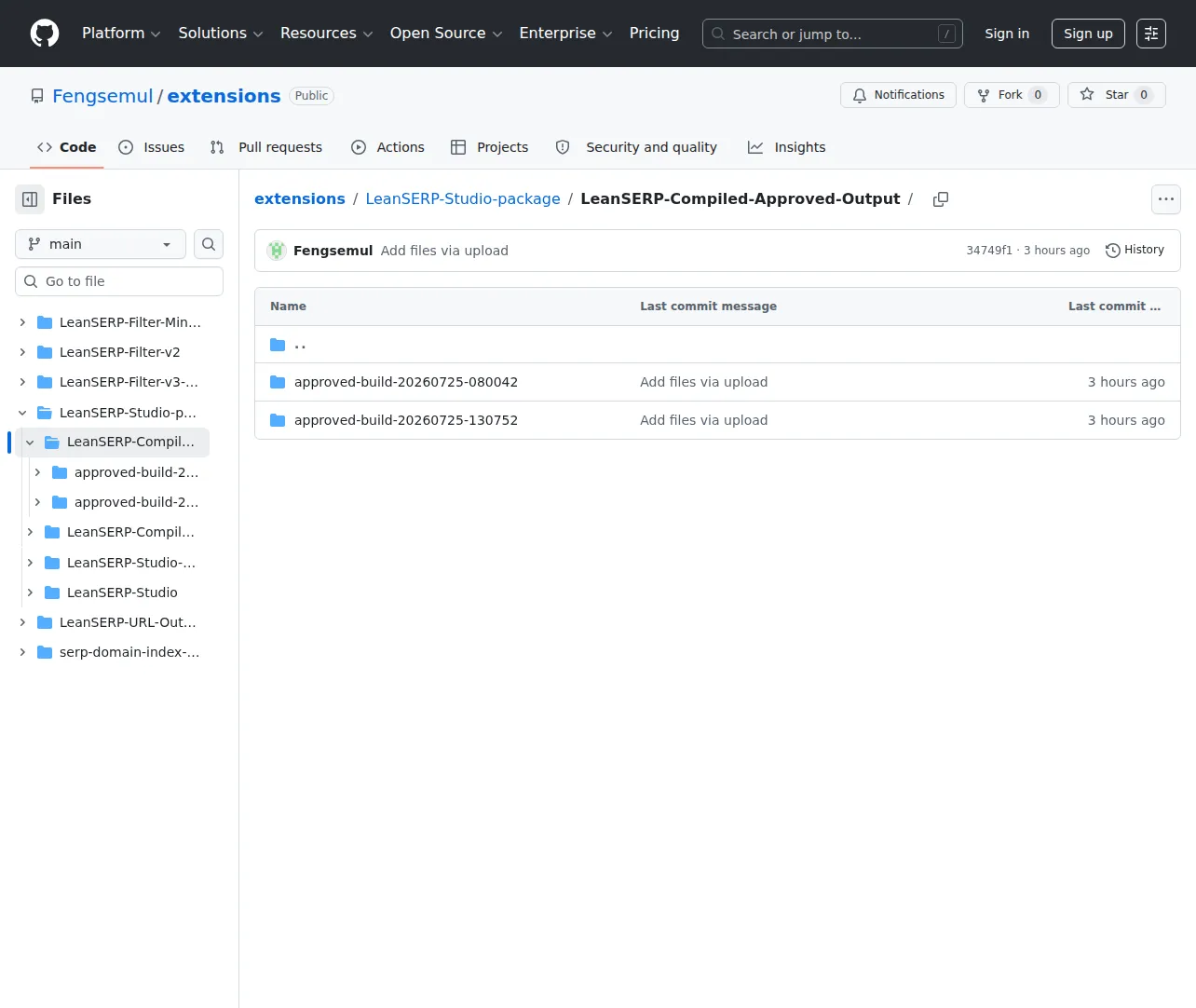Open the more options ellipsis menu

(x=1166, y=199)
